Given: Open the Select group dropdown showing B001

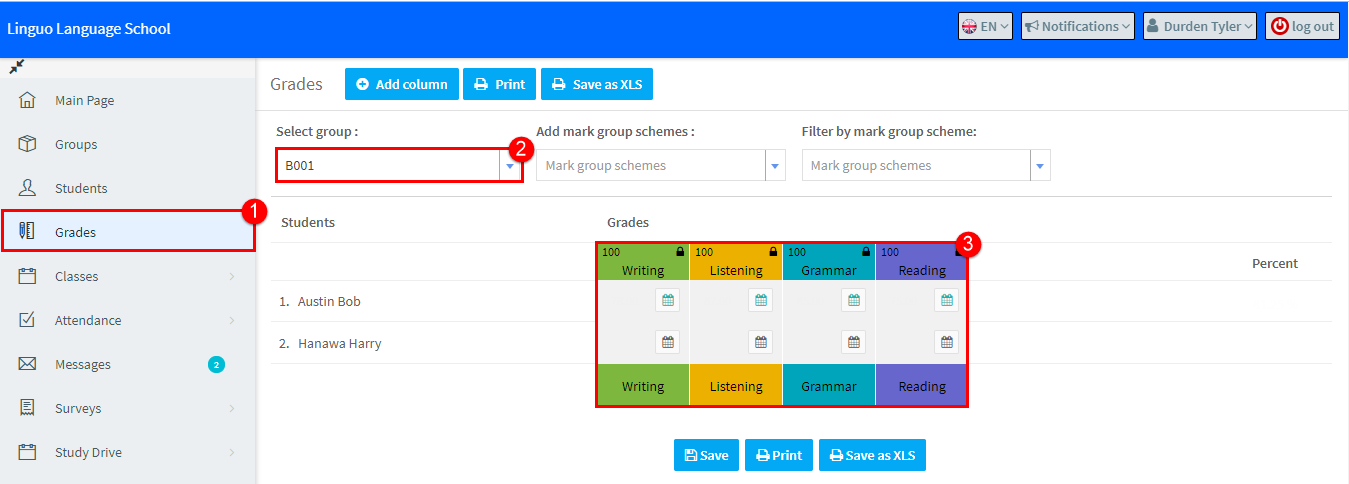Looking at the screenshot, I should coord(399,166).
